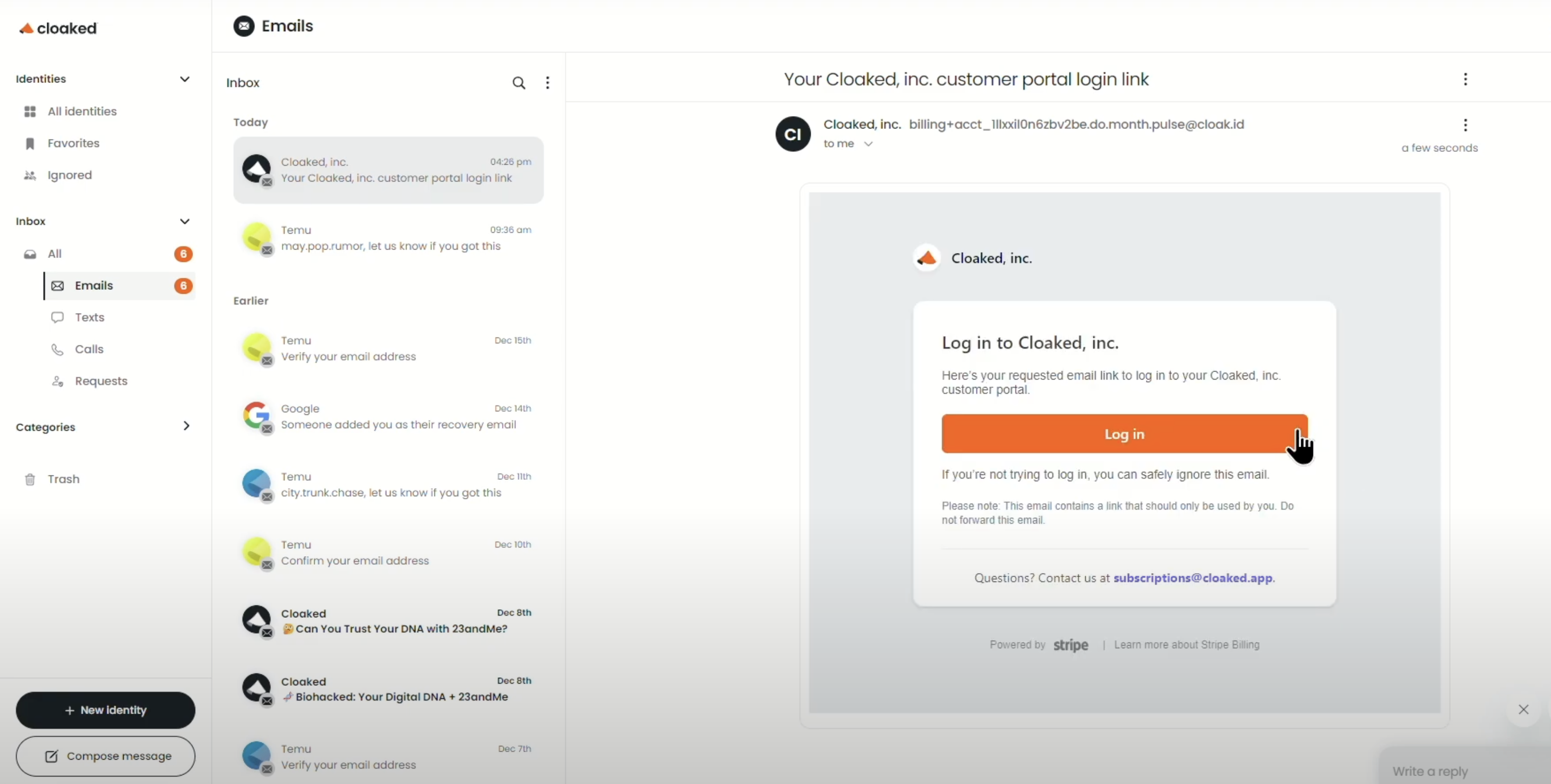Screen dimensions: 1551x784
Task: Open All identities grid icon
Action: [x=29, y=111]
